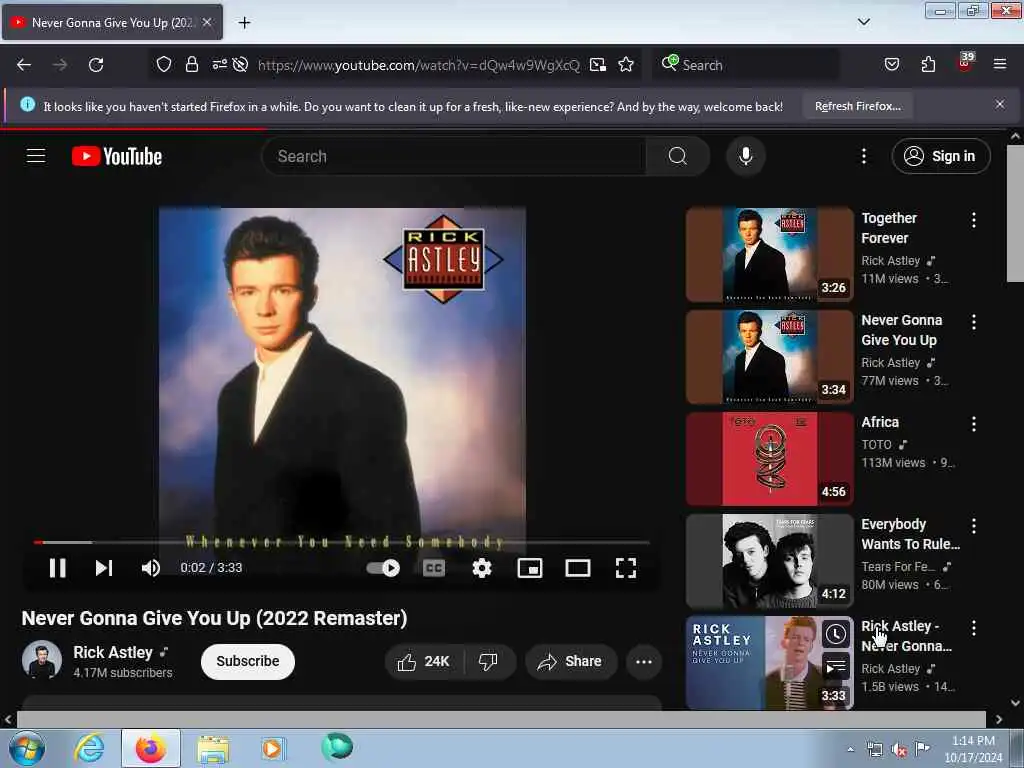Open picture-in-picture from address bar
This screenshot has width=1024, height=768.
pos(598,65)
